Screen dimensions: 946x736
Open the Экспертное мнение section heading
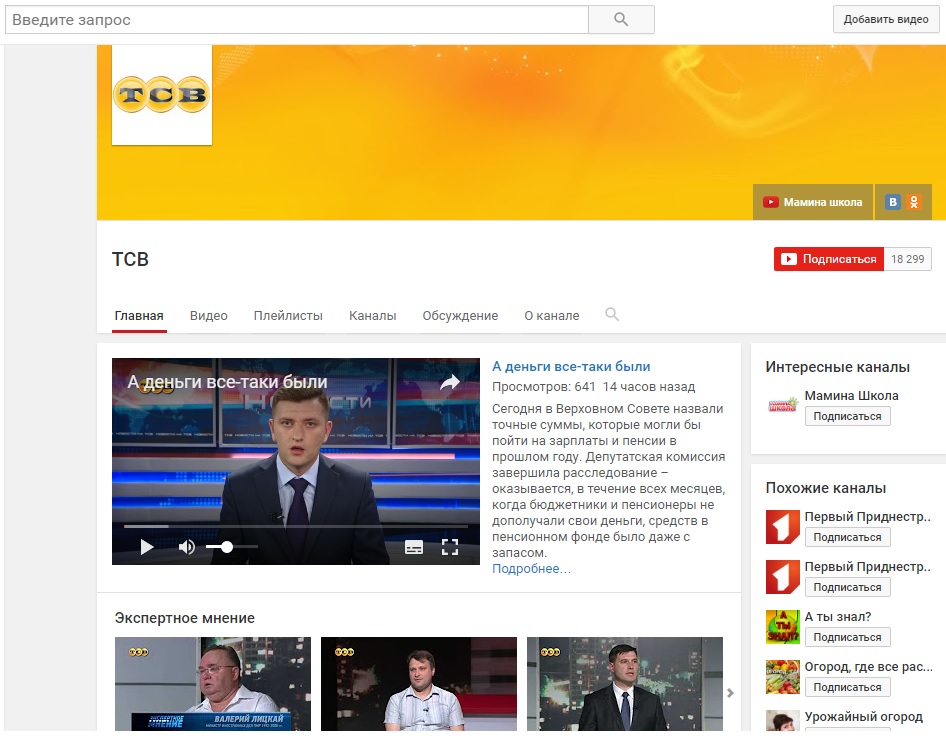click(x=185, y=618)
